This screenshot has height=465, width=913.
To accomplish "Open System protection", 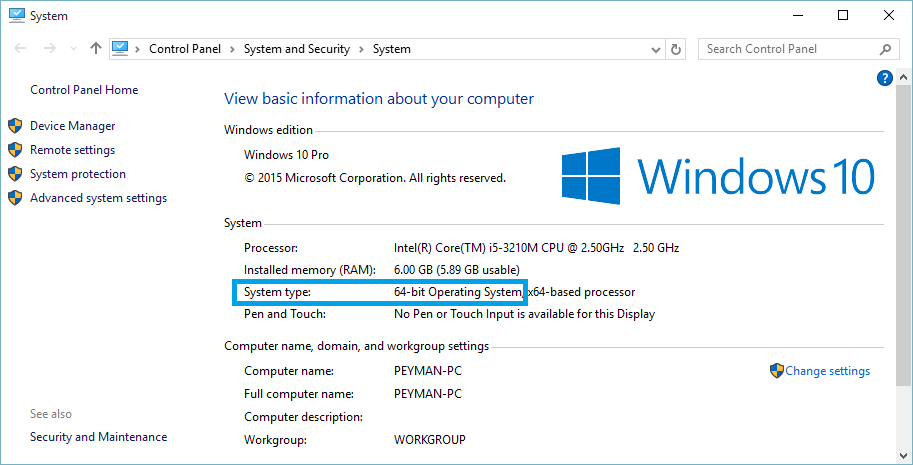I will click(x=77, y=173).
